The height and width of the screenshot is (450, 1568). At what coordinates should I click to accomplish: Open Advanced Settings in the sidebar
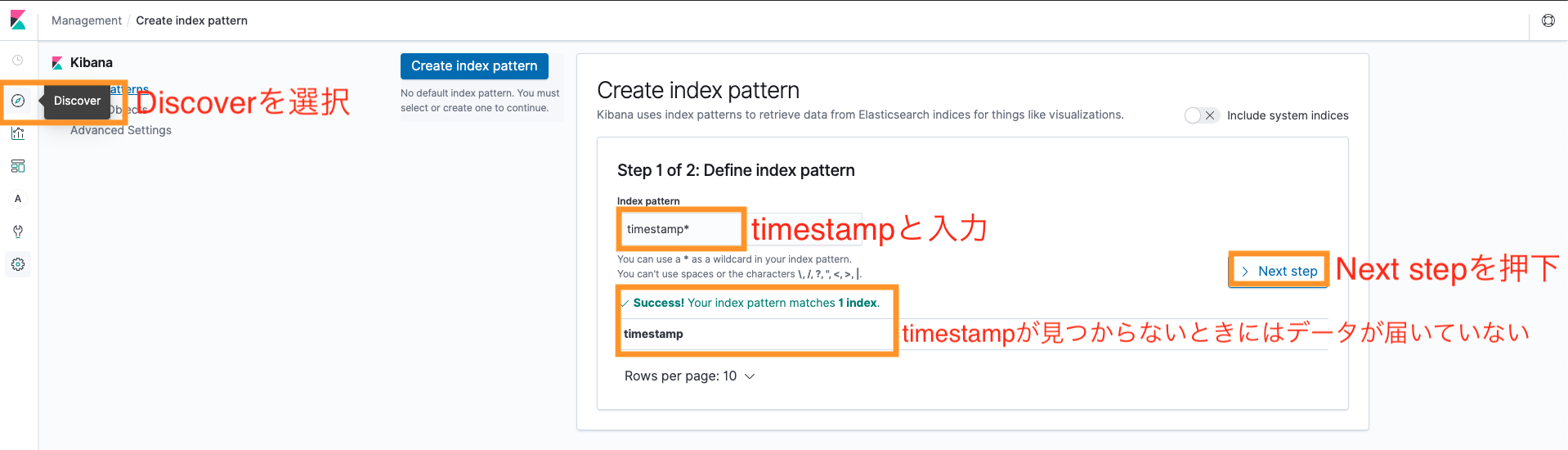(121, 130)
